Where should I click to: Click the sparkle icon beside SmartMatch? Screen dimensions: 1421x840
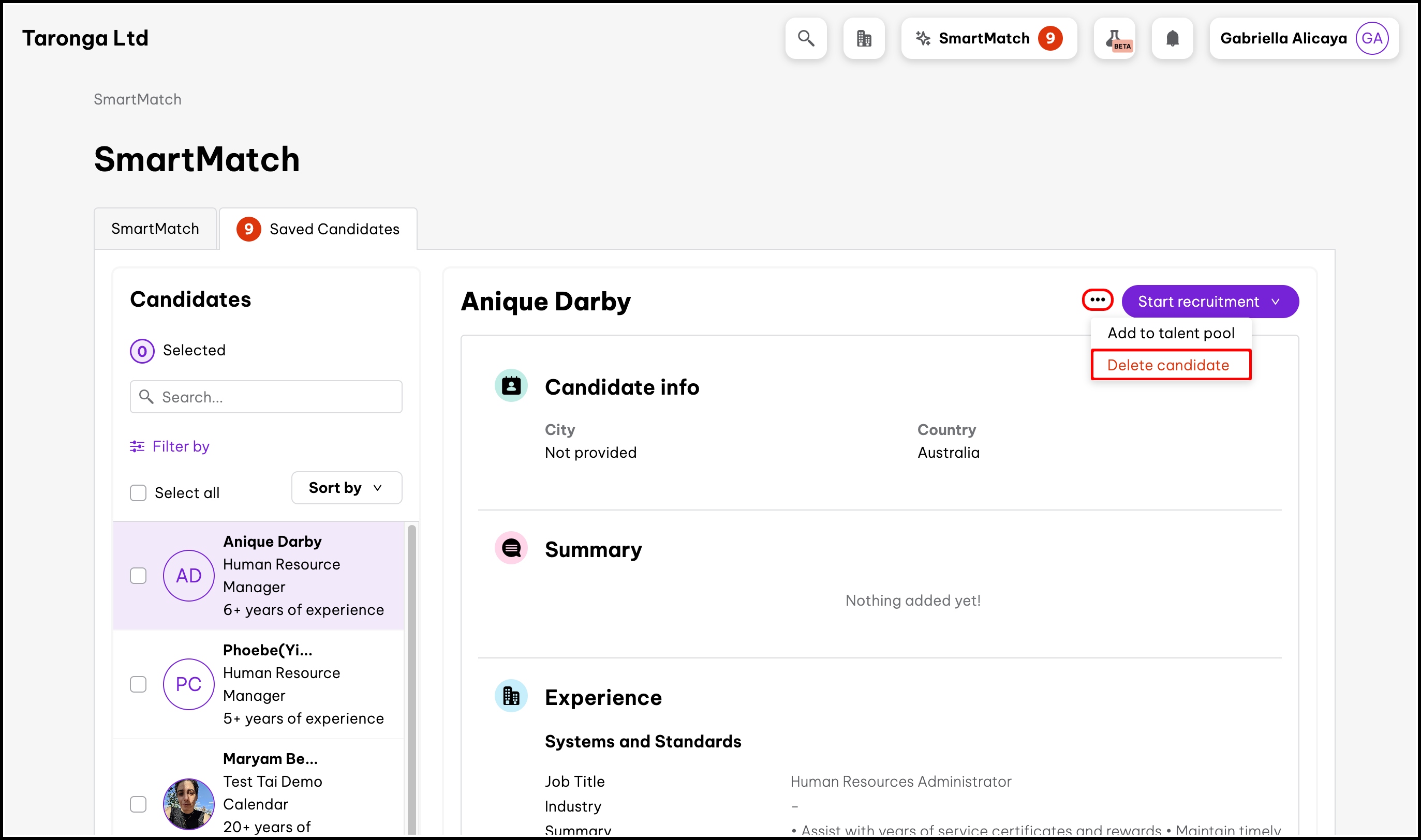click(923, 38)
